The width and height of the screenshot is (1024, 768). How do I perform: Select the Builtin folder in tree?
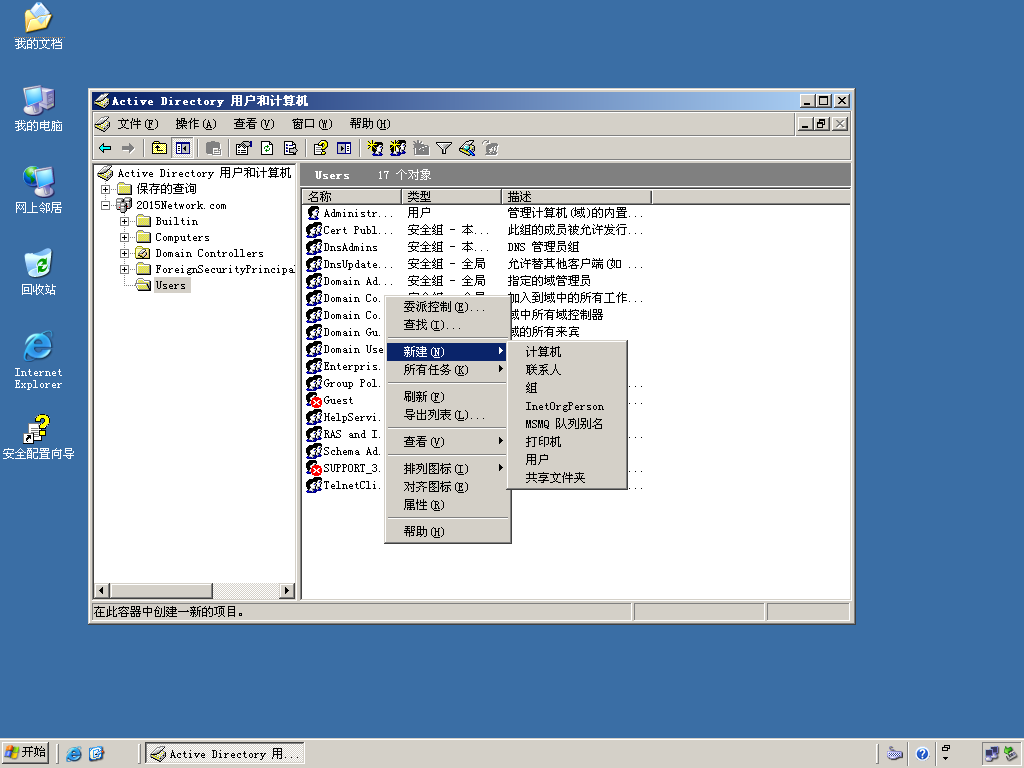click(x=176, y=221)
